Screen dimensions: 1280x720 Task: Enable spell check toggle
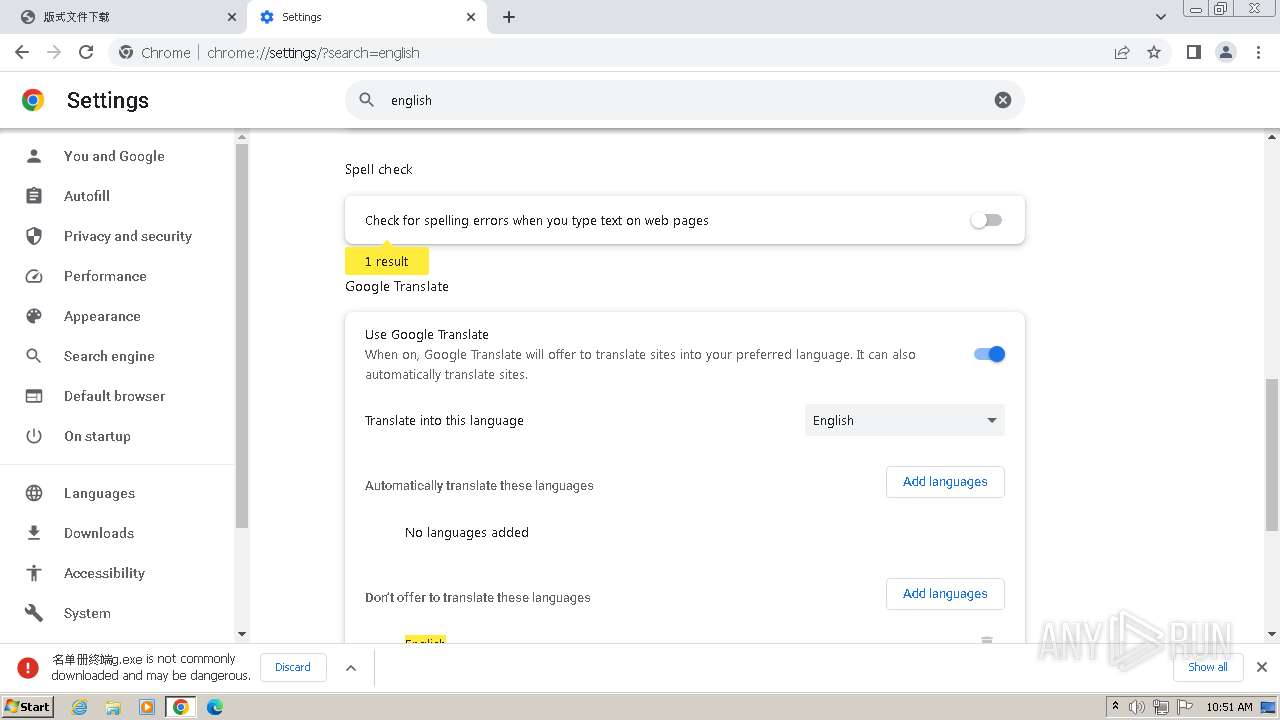pos(986,220)
